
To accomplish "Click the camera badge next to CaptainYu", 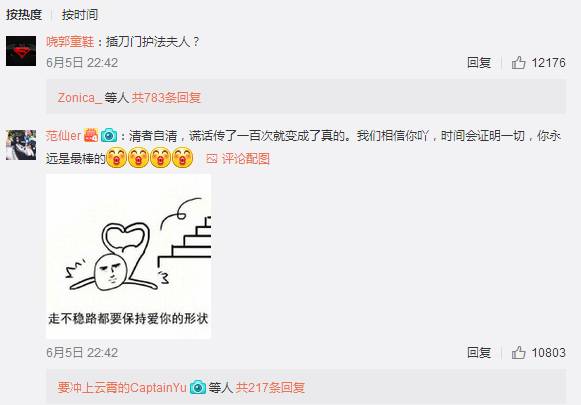I will [x=198, y=388].
